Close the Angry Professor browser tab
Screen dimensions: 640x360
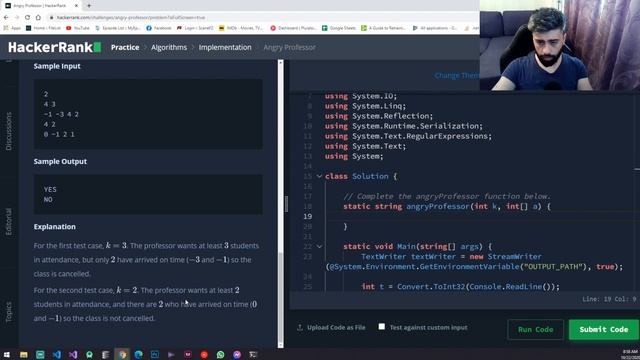pyautogui.click(x=76, y=6)
